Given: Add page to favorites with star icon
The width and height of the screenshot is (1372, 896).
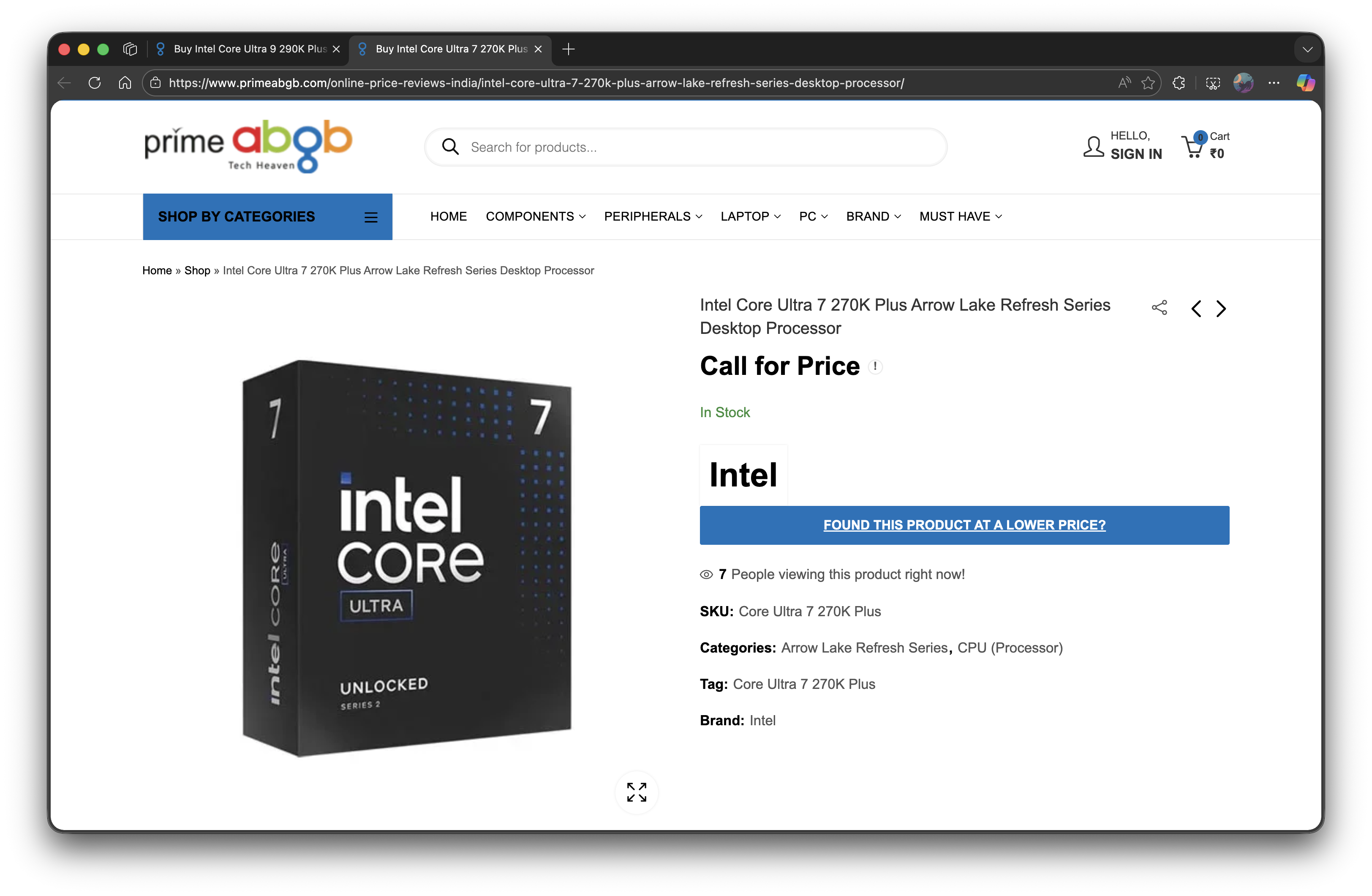Looking at the screenshot, I should (x=1148, y=82).
